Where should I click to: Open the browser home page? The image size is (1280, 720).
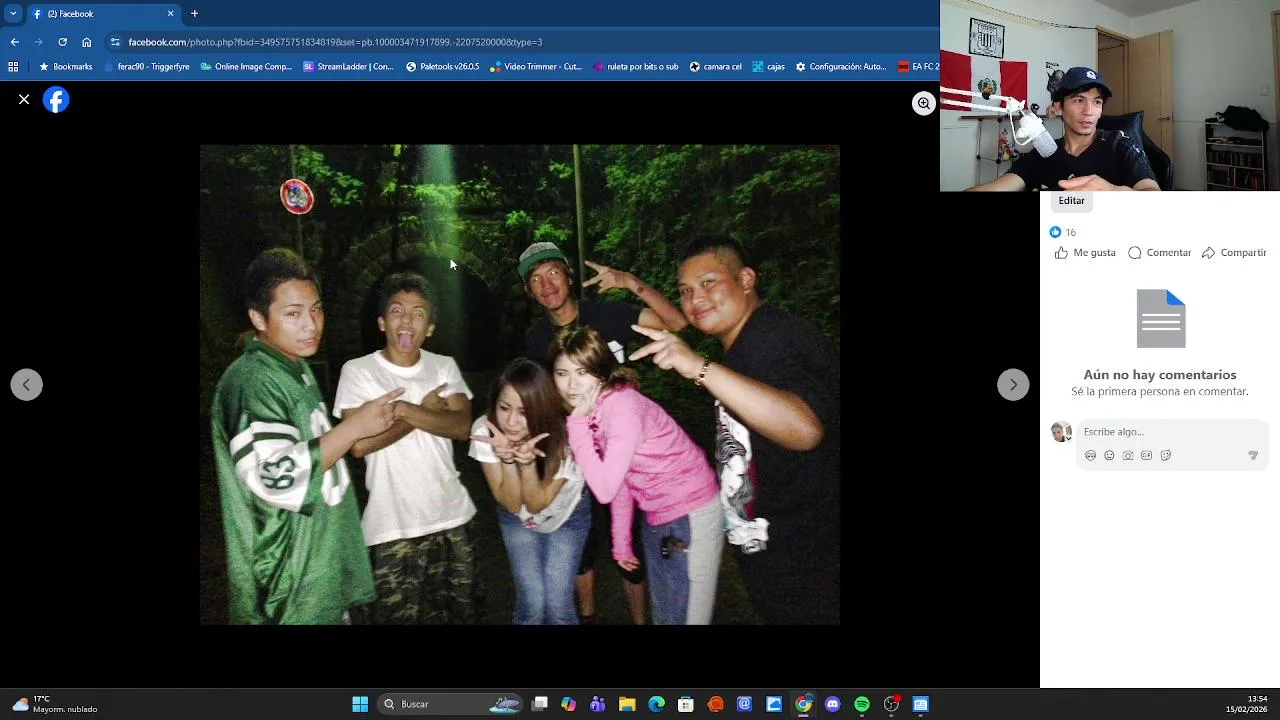tap(86, 42)
